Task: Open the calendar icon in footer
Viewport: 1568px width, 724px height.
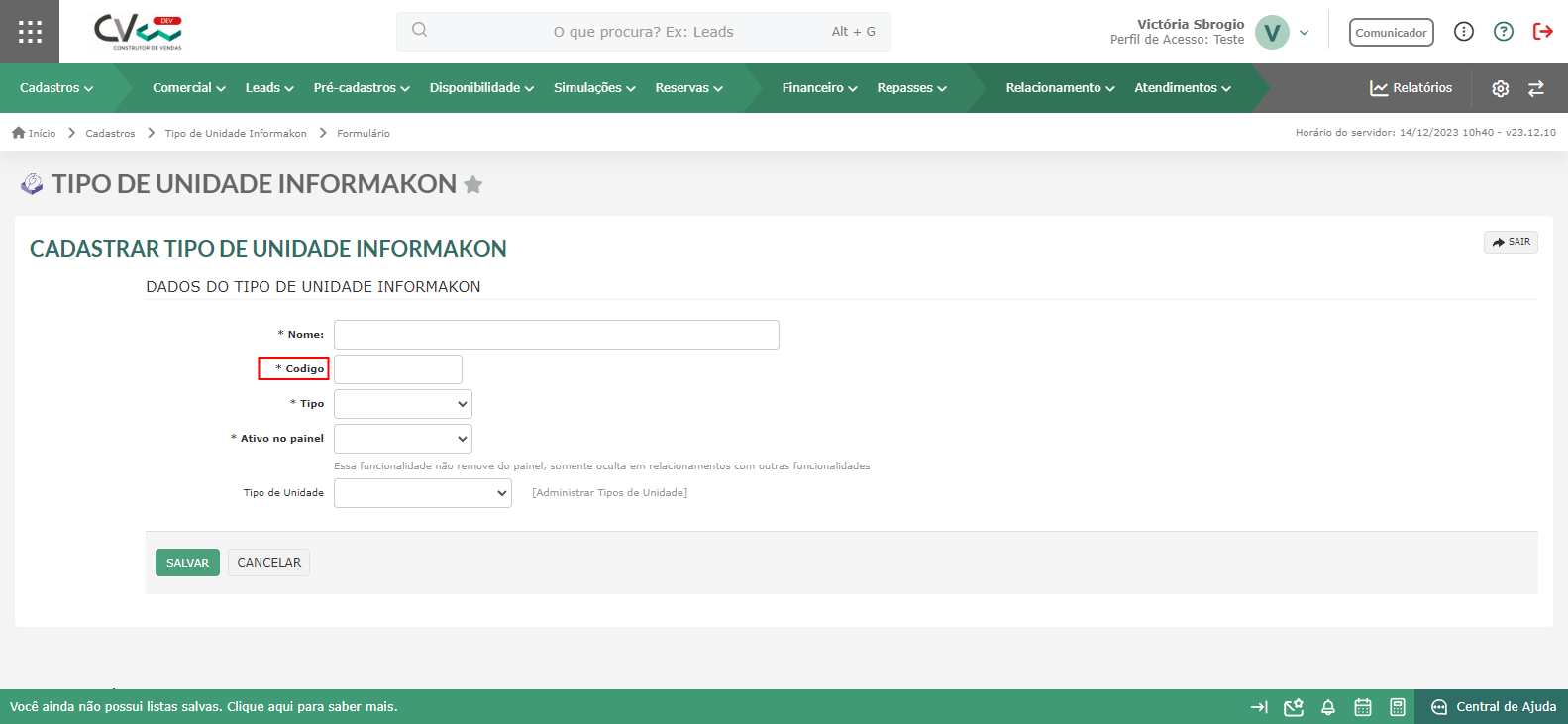Action: coord(1363,707)
